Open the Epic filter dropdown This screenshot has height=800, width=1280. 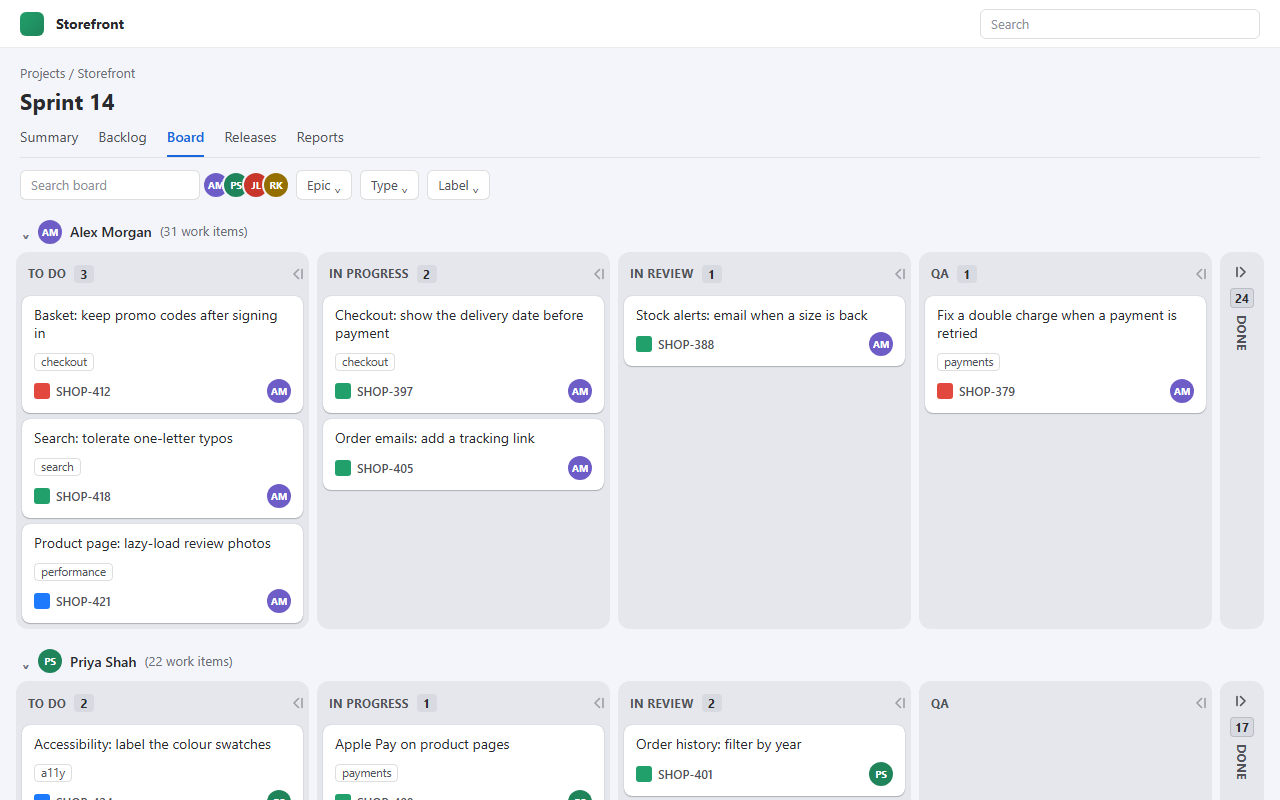click(x=324, y=185)
